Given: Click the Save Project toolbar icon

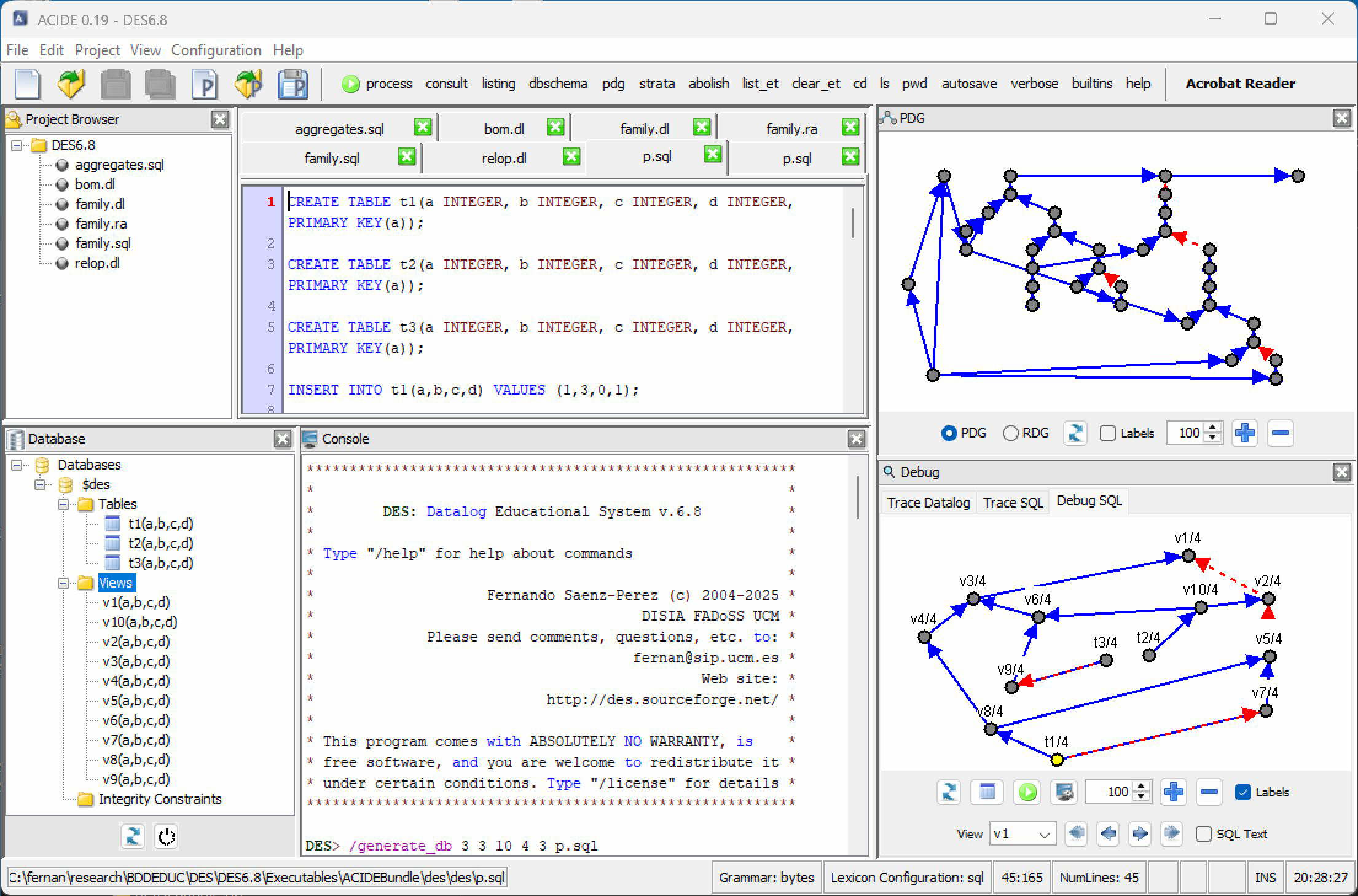Looking at the screenshot, I should click(292, 84).
